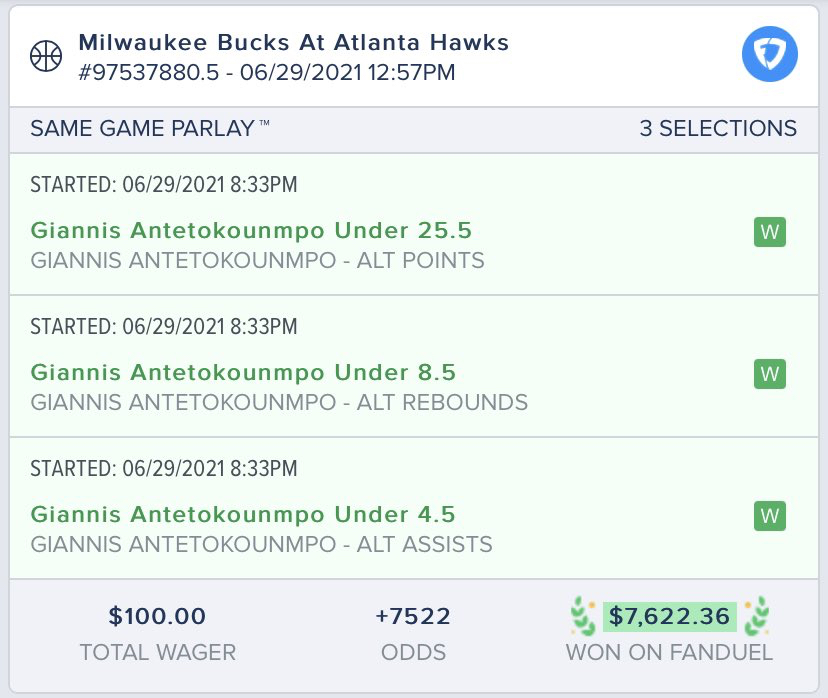This screenshot has height=698, width=828.
Task: Click the basketball sport icon
Action: click(45, 56)
